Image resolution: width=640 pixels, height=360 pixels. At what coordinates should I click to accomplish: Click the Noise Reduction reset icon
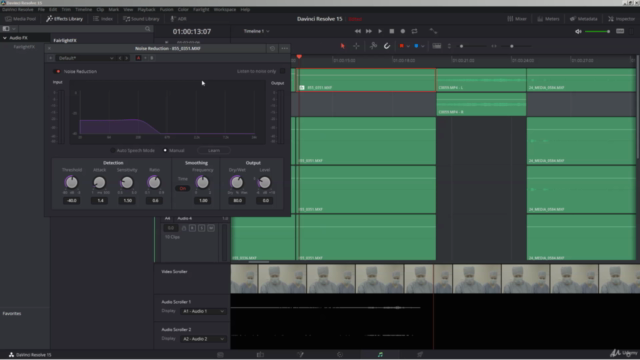(x=272, y=48)
